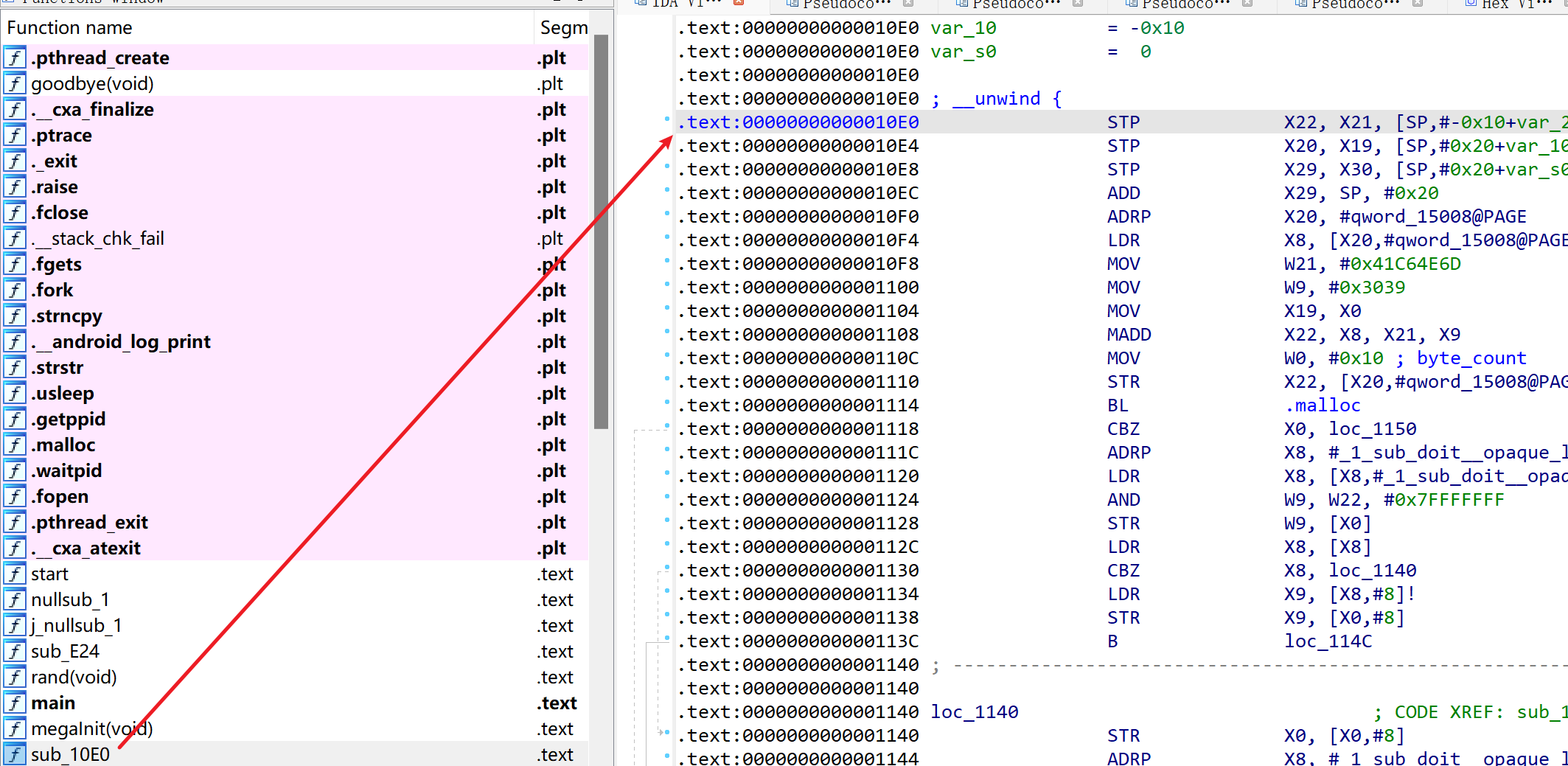Screen dimensions: 1568x766
Task: Click the function icon next to start
Action: [15, 574]
